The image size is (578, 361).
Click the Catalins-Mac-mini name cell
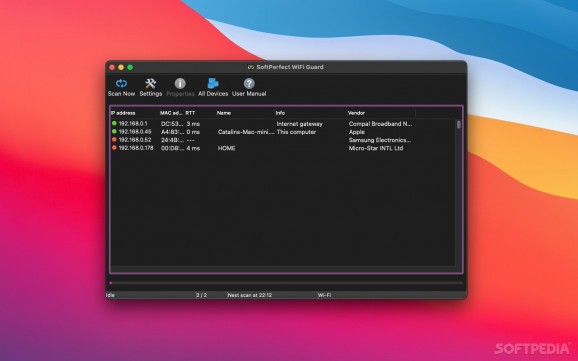click(246, 132)
